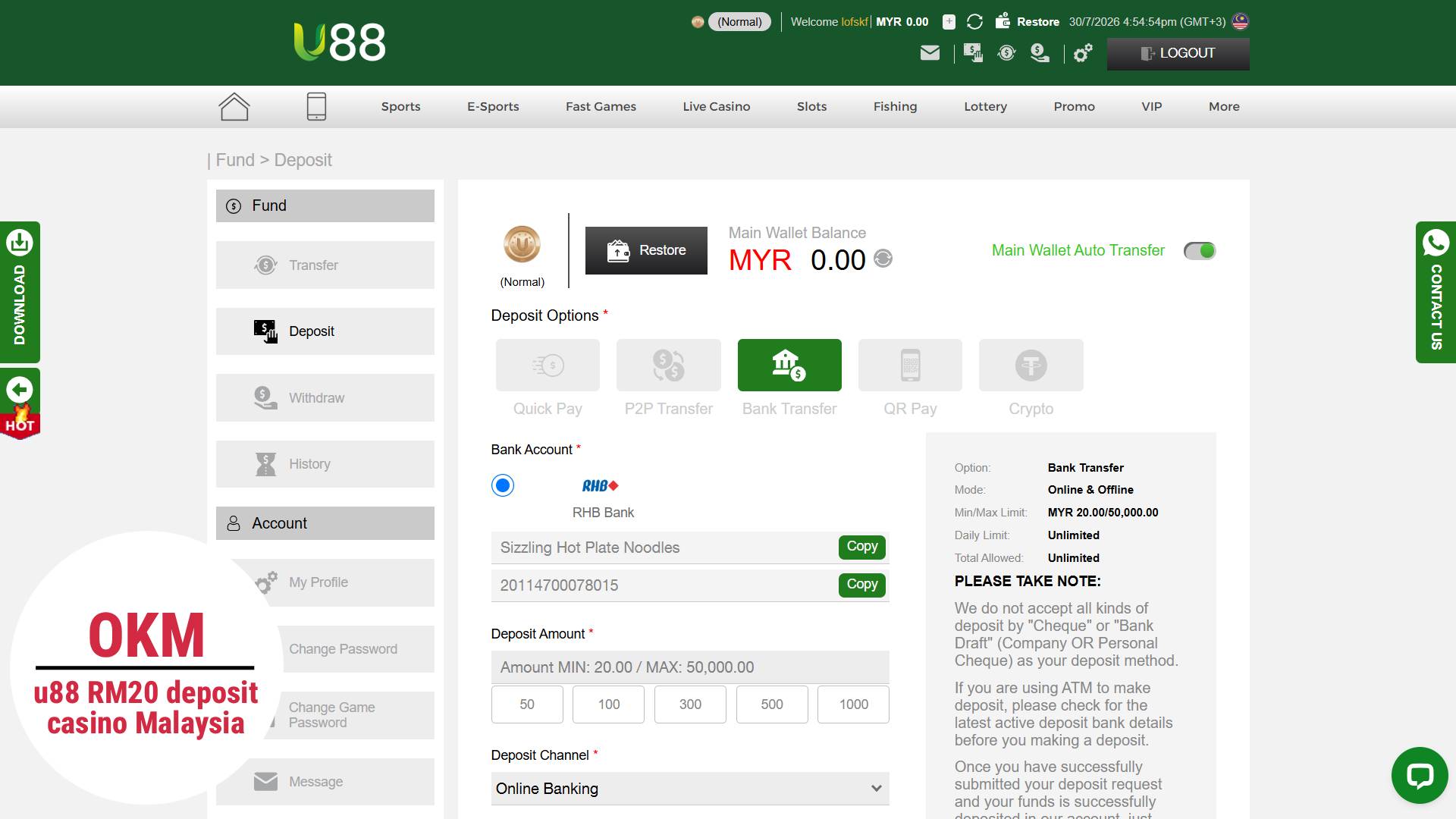Screen dimensions: 1456x819
Task: Click the plus icon beside header balance
Action: click(x=949, y=22)
